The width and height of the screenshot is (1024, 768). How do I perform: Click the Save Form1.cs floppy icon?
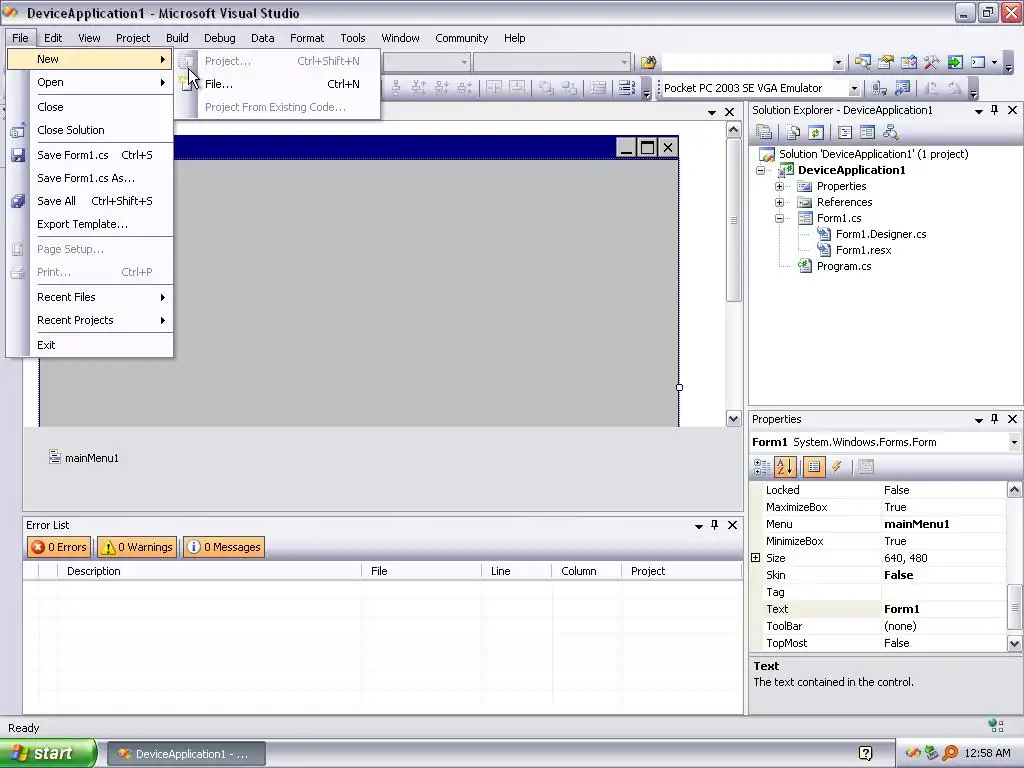point(18,155)
